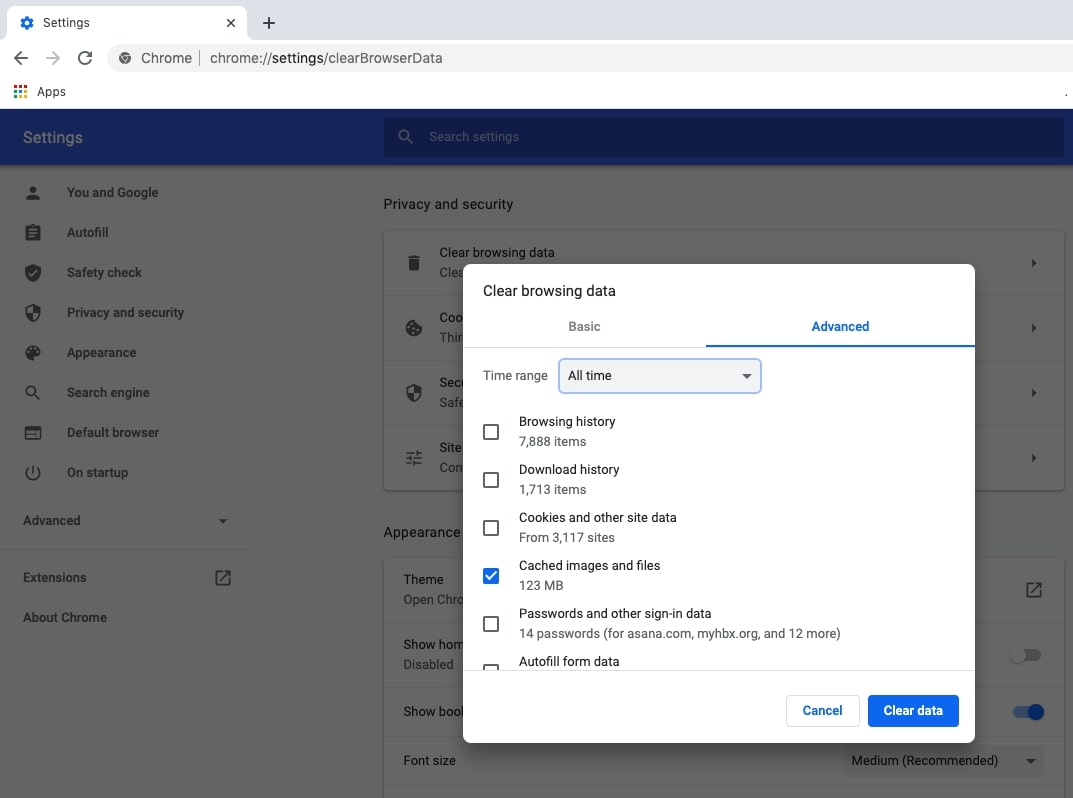
Task: Click the Theme open-in-new icon
Action: tap(1034, 590)
